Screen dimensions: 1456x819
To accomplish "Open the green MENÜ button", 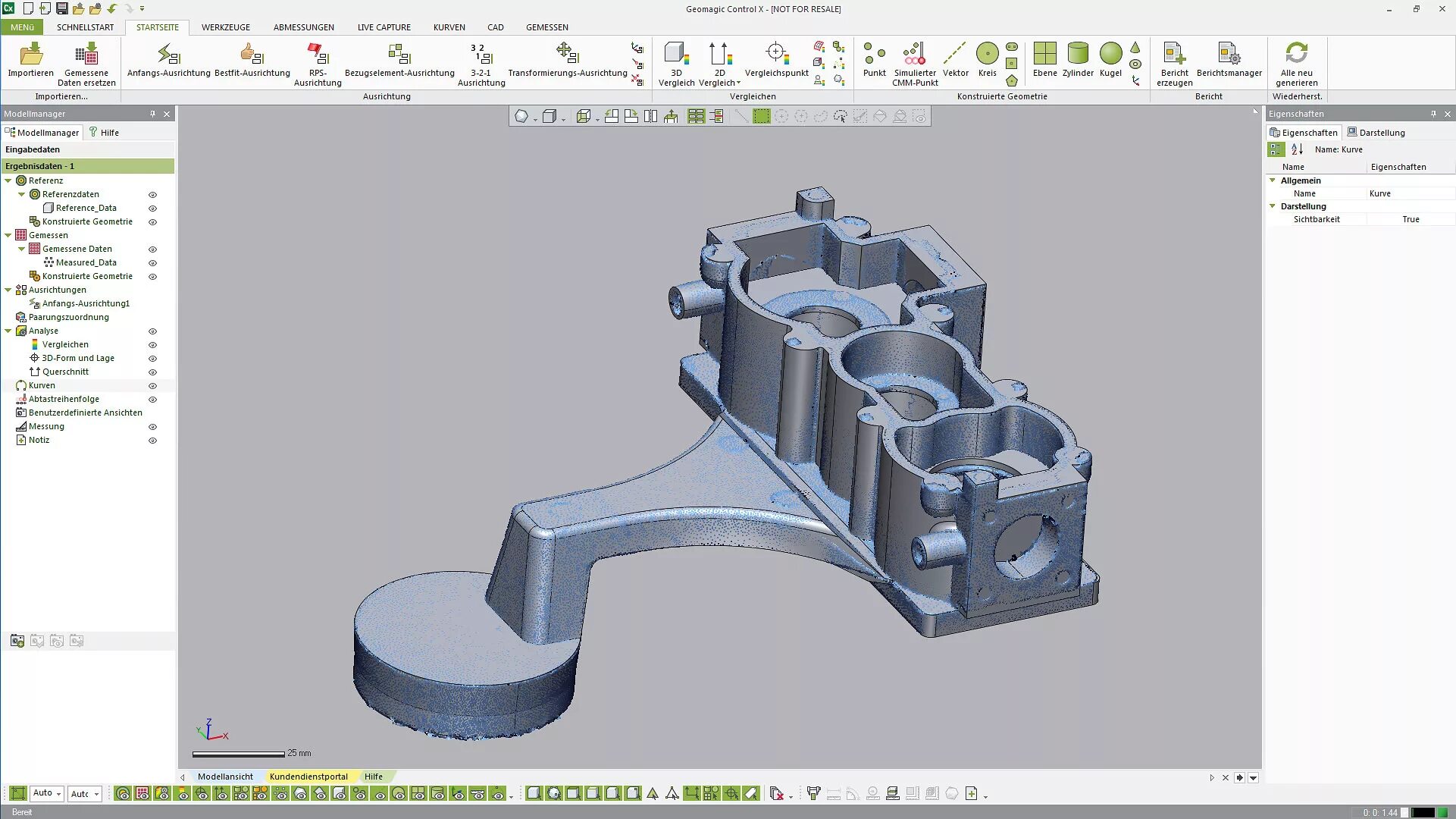I will click(x=22, y=27).
